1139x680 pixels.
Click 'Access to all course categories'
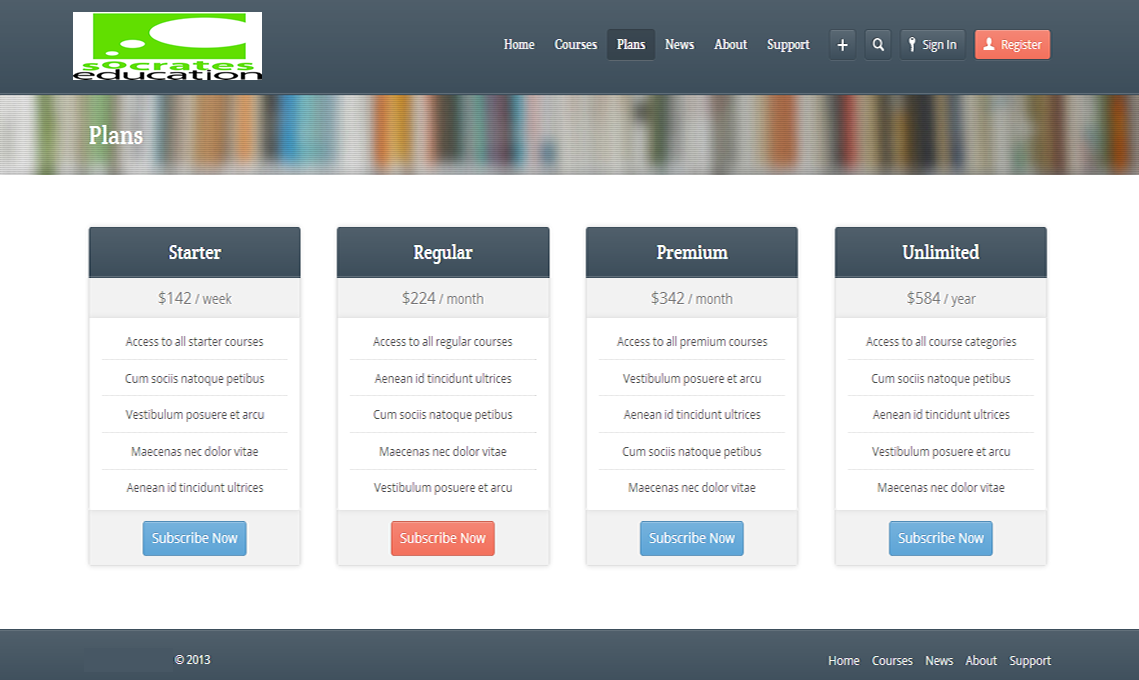tap(941, 341)
